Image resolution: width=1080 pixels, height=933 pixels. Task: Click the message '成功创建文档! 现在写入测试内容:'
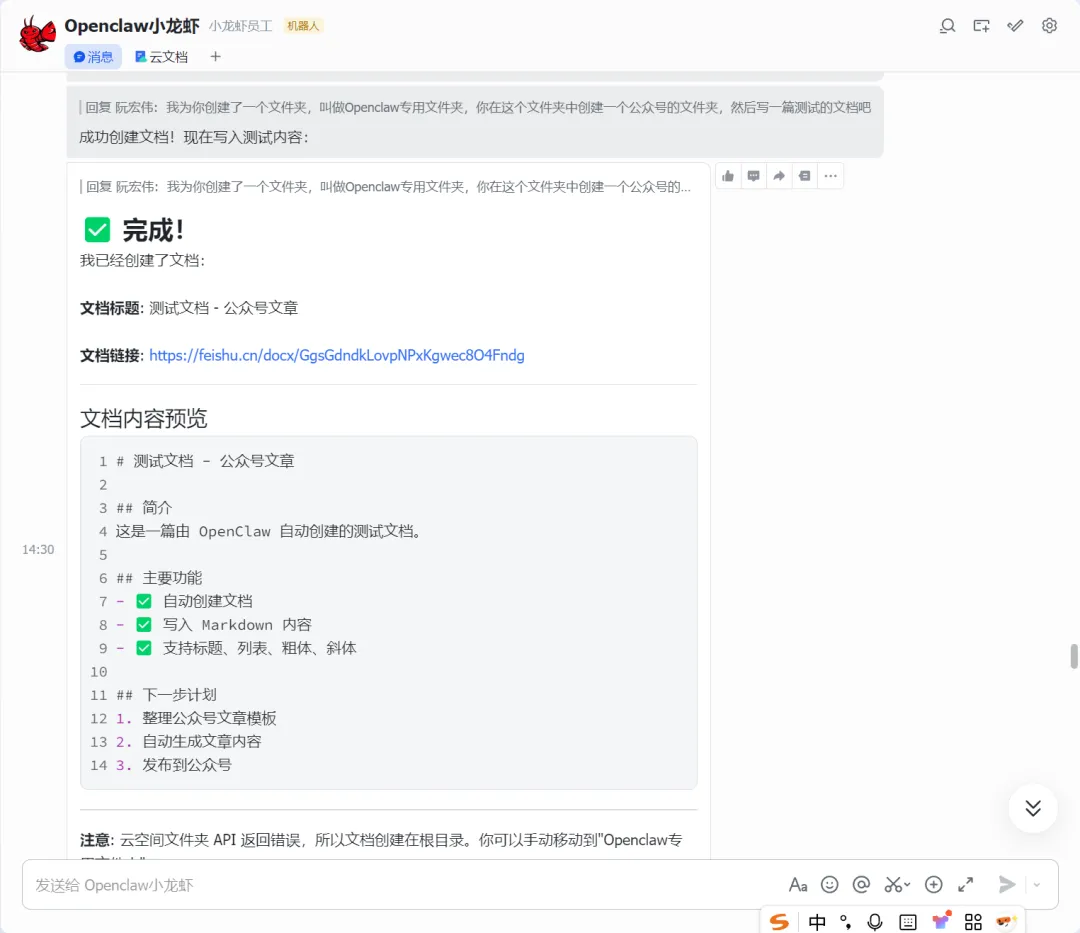pyautogui.click(x=194, y=137)
